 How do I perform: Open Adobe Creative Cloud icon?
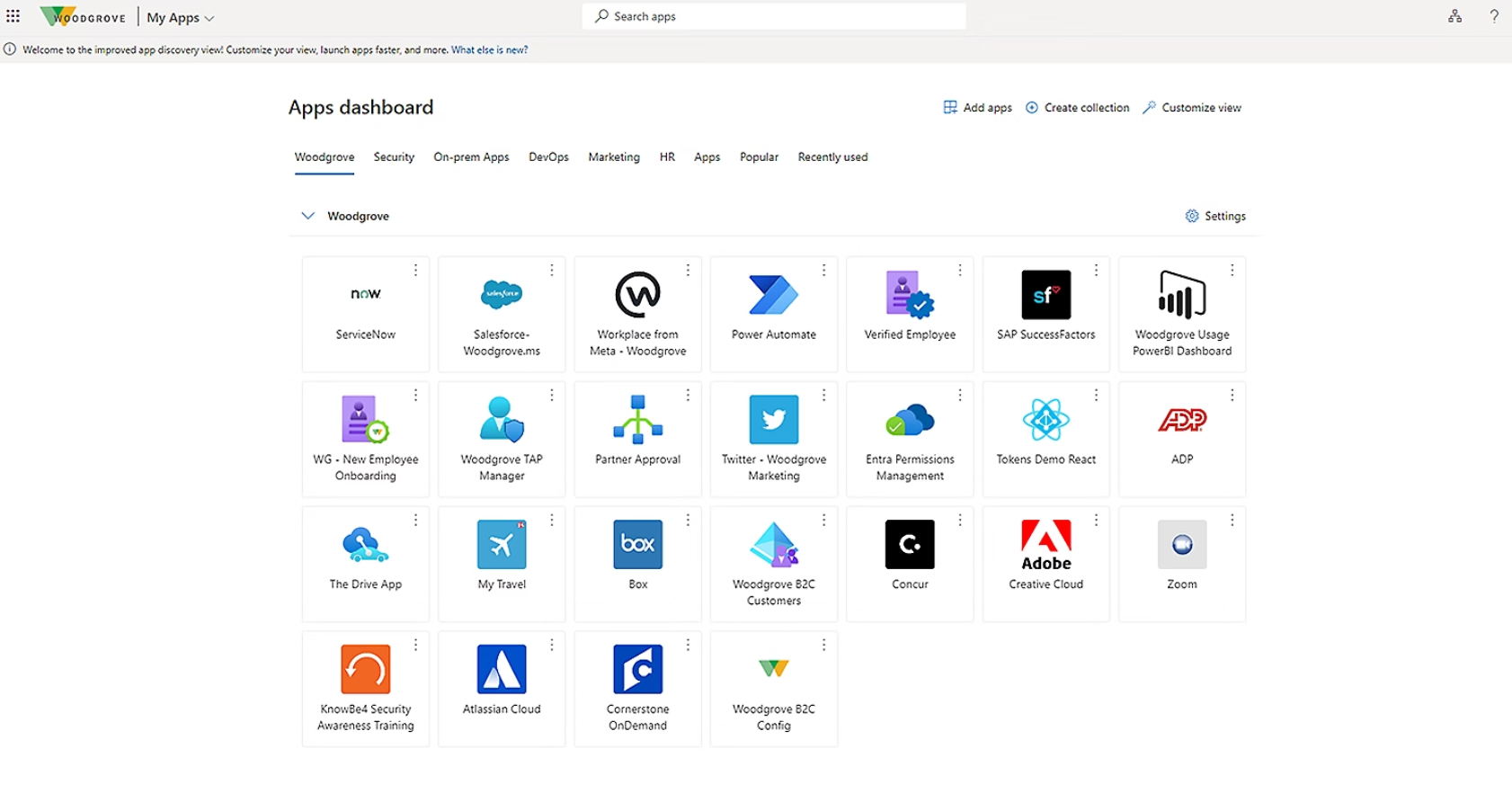pyautogui.click(x=1045, y=546)
